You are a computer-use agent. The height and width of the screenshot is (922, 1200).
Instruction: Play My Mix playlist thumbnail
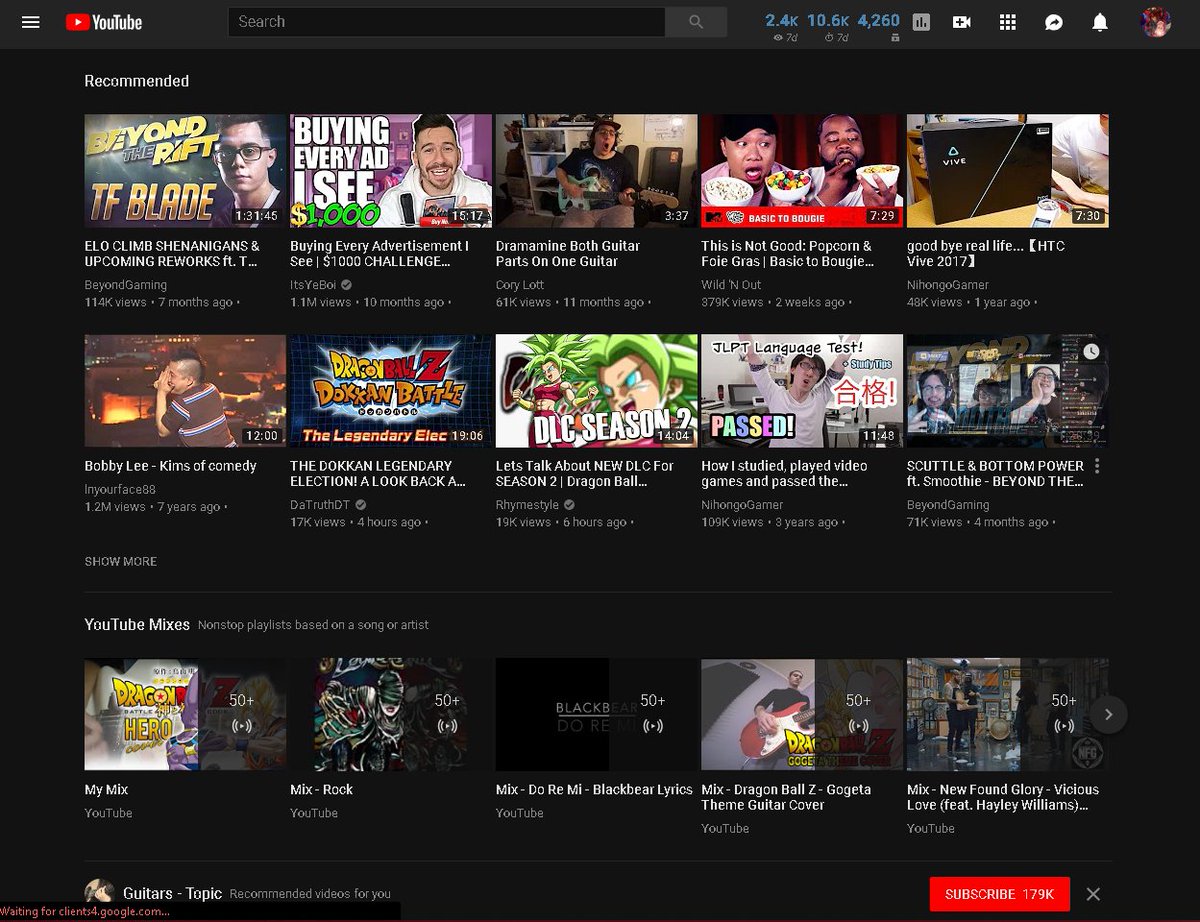click(x=185, y=714)
